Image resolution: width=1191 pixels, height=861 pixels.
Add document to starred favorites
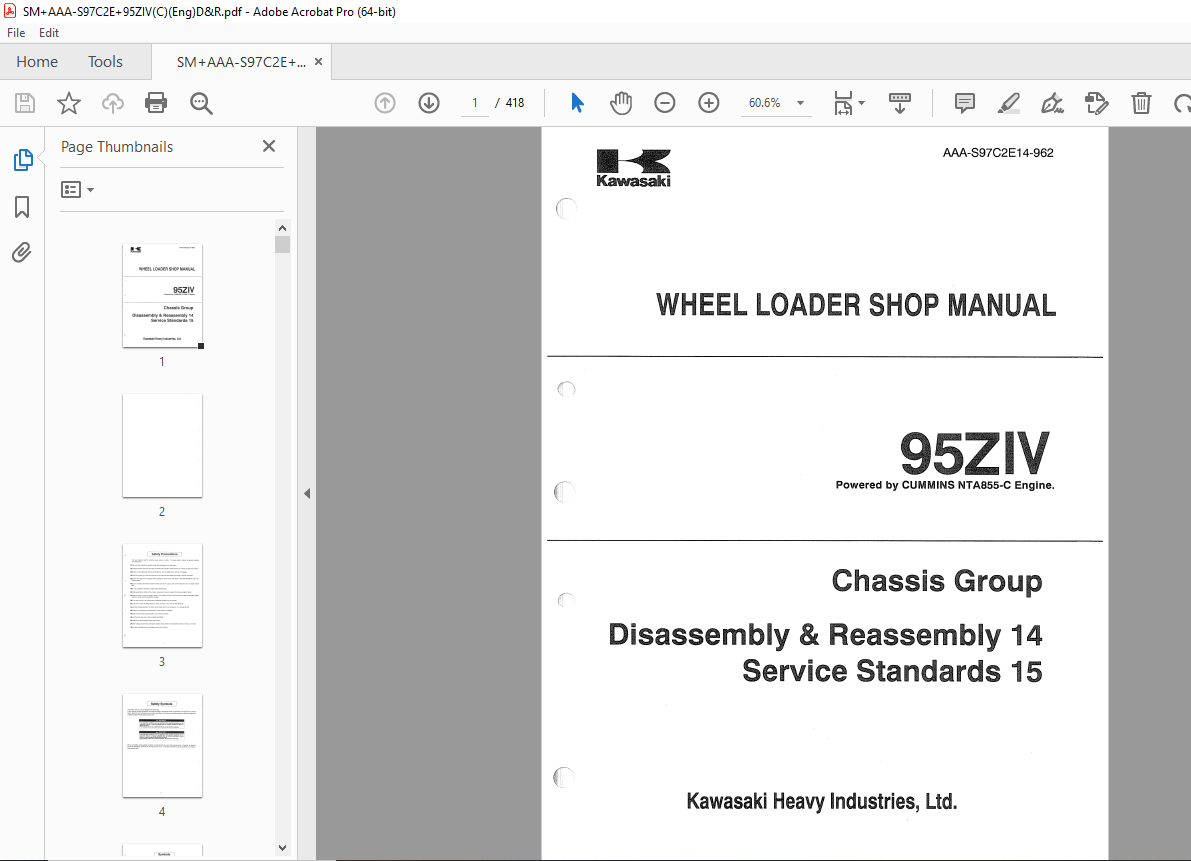coord(69,102)
